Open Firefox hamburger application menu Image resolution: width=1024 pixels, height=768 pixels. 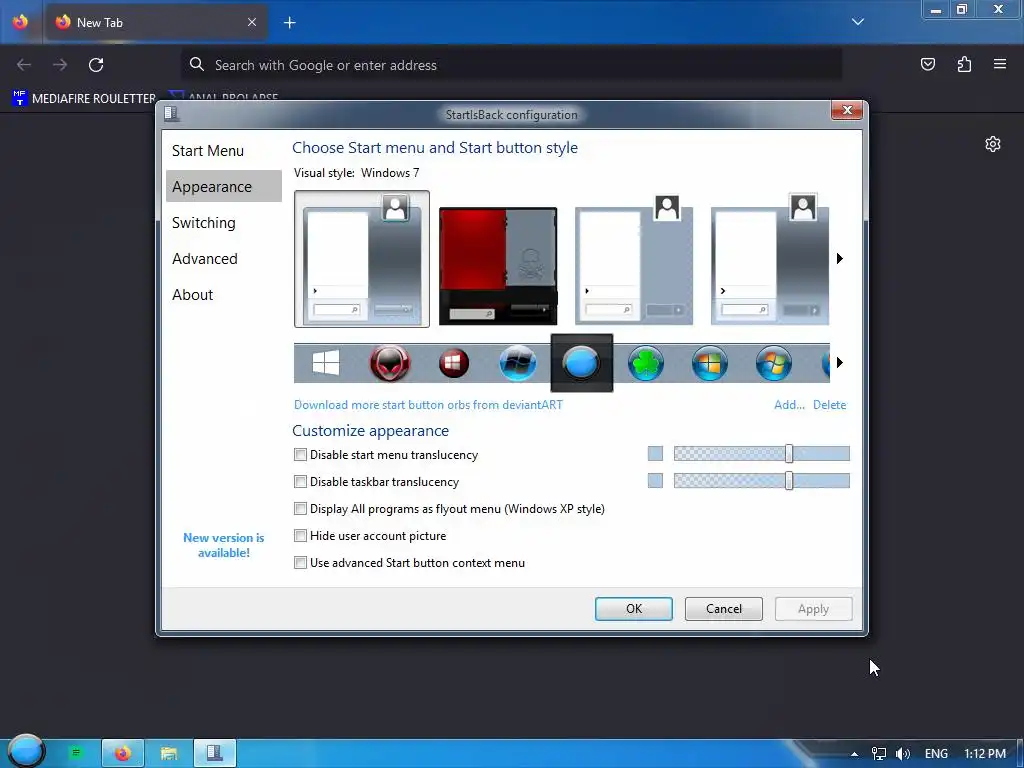click(x=1000, y=64)
